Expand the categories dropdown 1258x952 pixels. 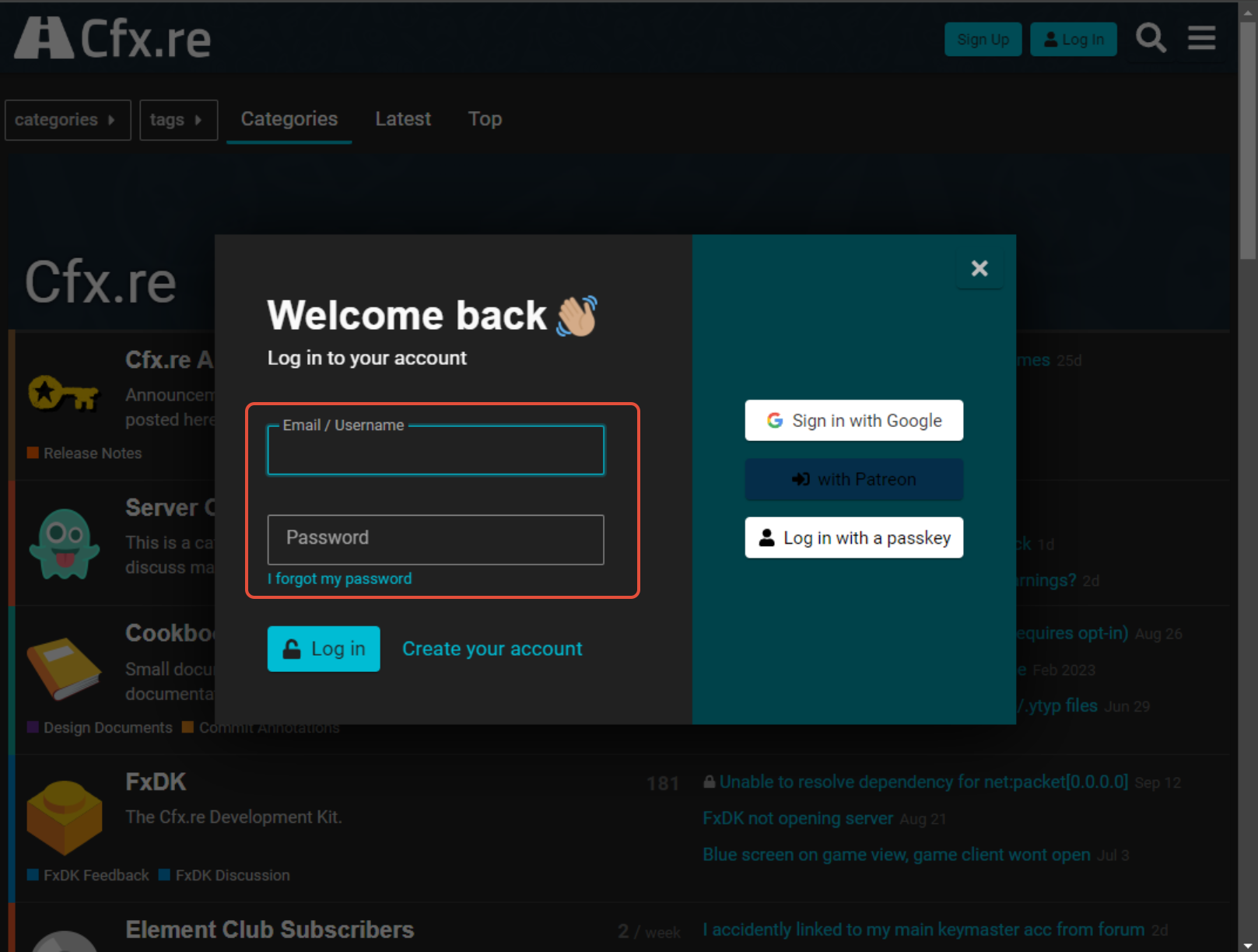pyautogui.click(x=68, y=120)
